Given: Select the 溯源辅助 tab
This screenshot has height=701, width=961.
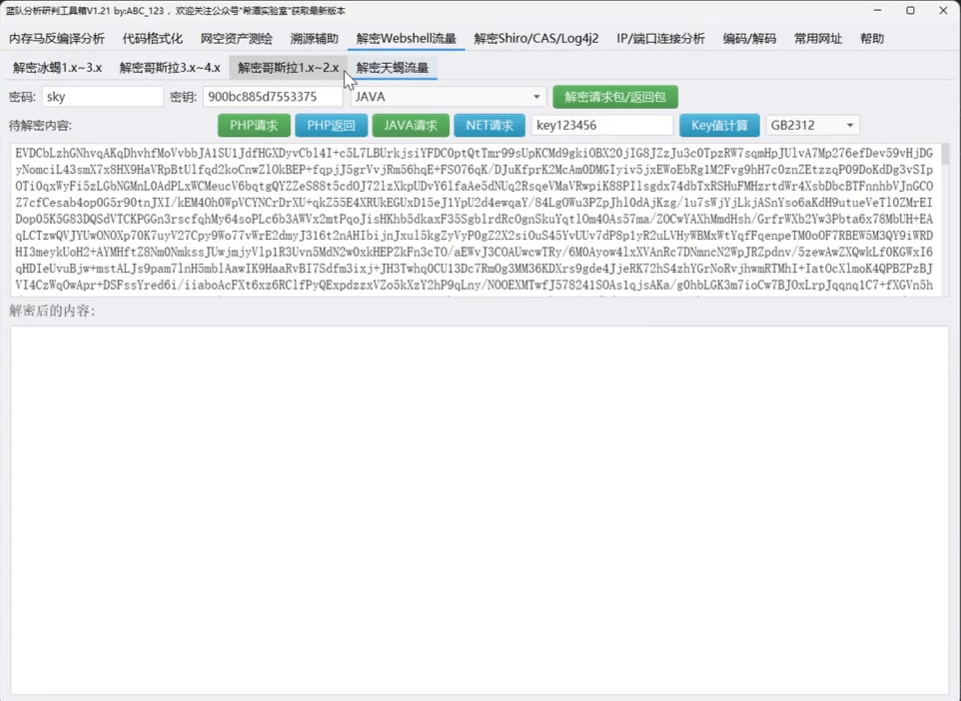Looking at the screenshot, I should 314,39.
